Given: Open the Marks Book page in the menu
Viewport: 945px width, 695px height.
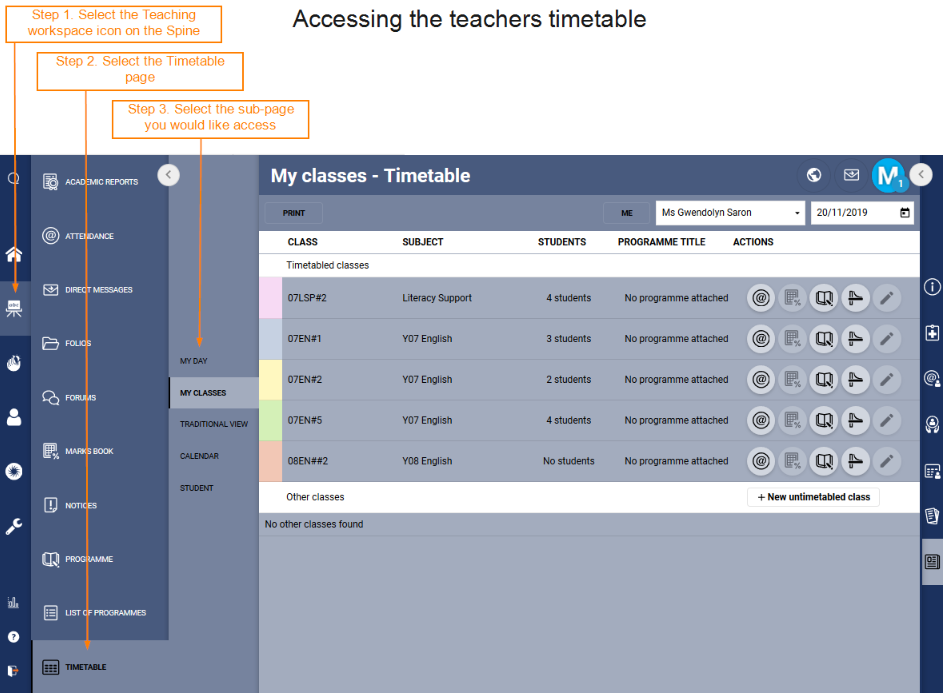Looking at the screenshot, I should point(89,452).
